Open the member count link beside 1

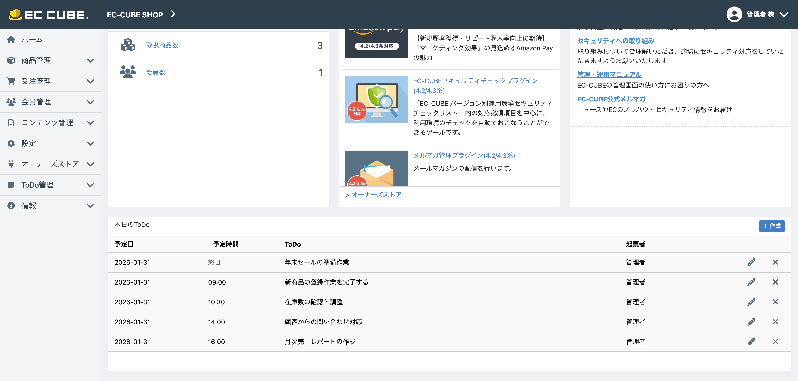[x=155, y=72]
